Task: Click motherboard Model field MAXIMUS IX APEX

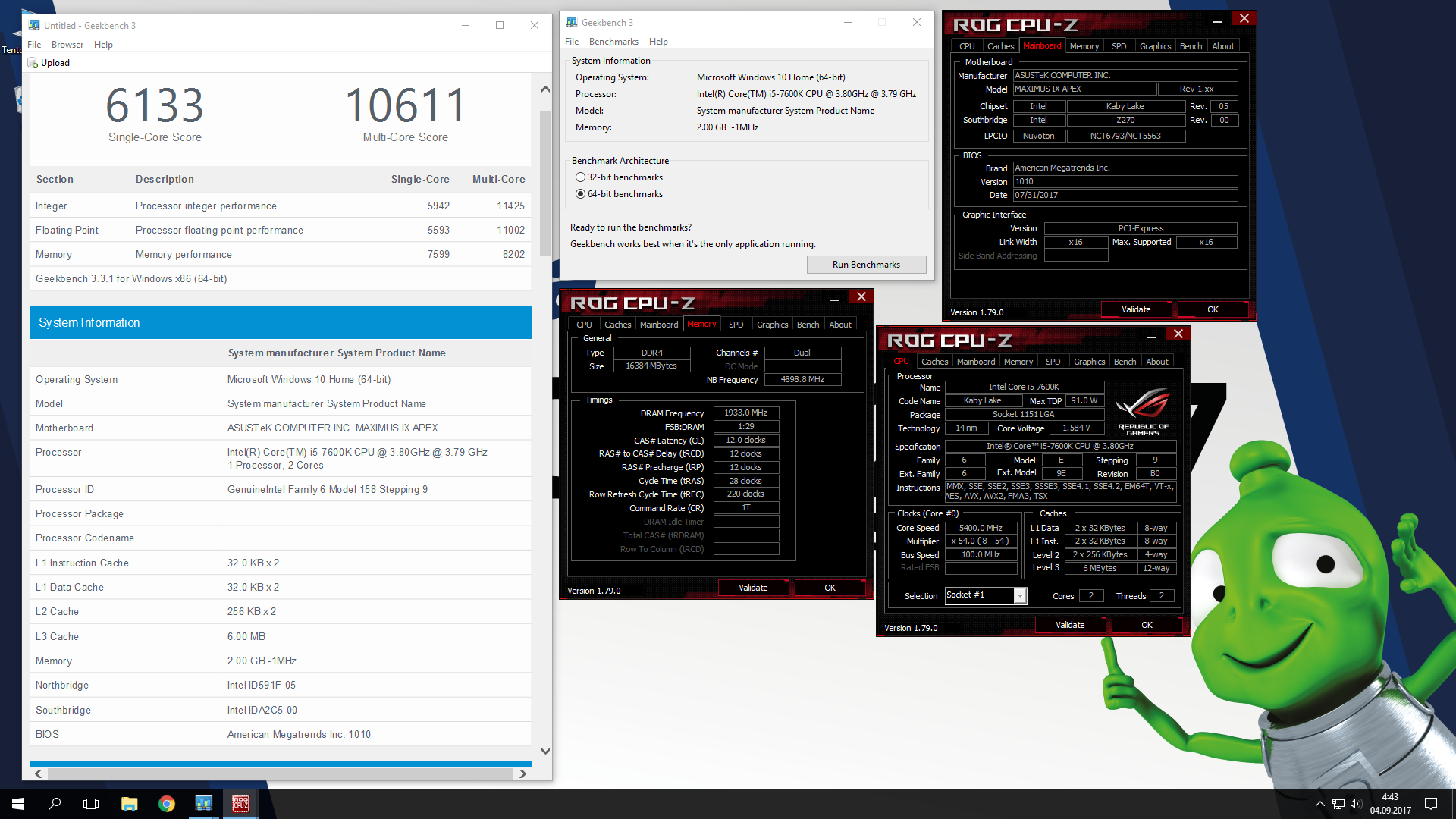Action: click(x=1084, y=89)
